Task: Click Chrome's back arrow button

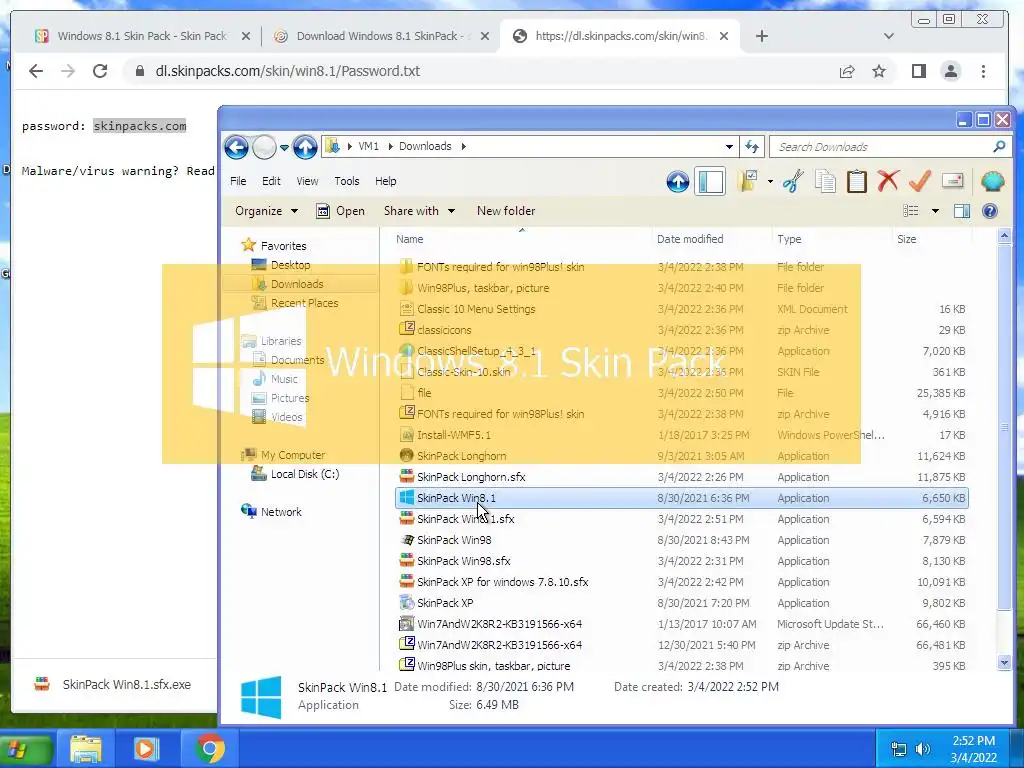Action: pyautogui.click(x=36, y=71)
